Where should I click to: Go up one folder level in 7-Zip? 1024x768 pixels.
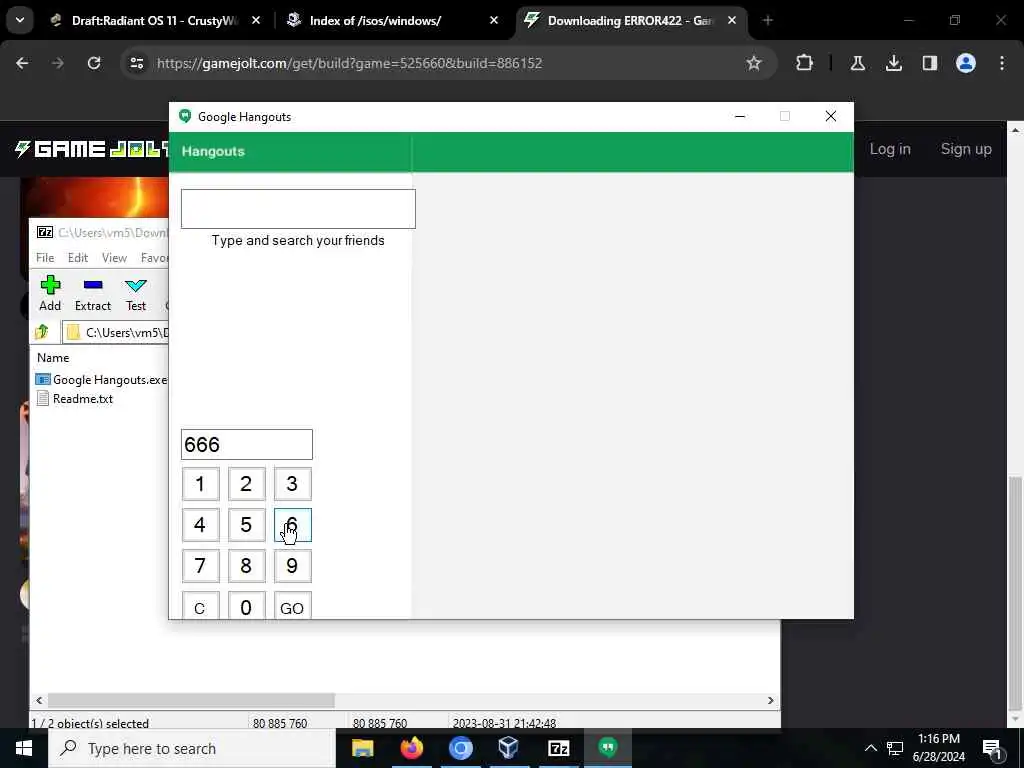[x=42, y=332]
